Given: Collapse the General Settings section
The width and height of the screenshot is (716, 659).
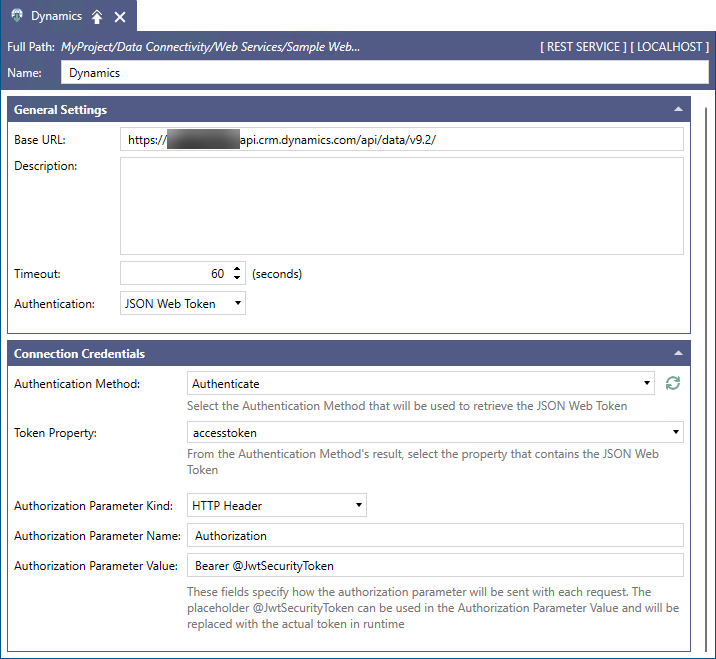Looking at the screenshot, I should click(679, 109).
